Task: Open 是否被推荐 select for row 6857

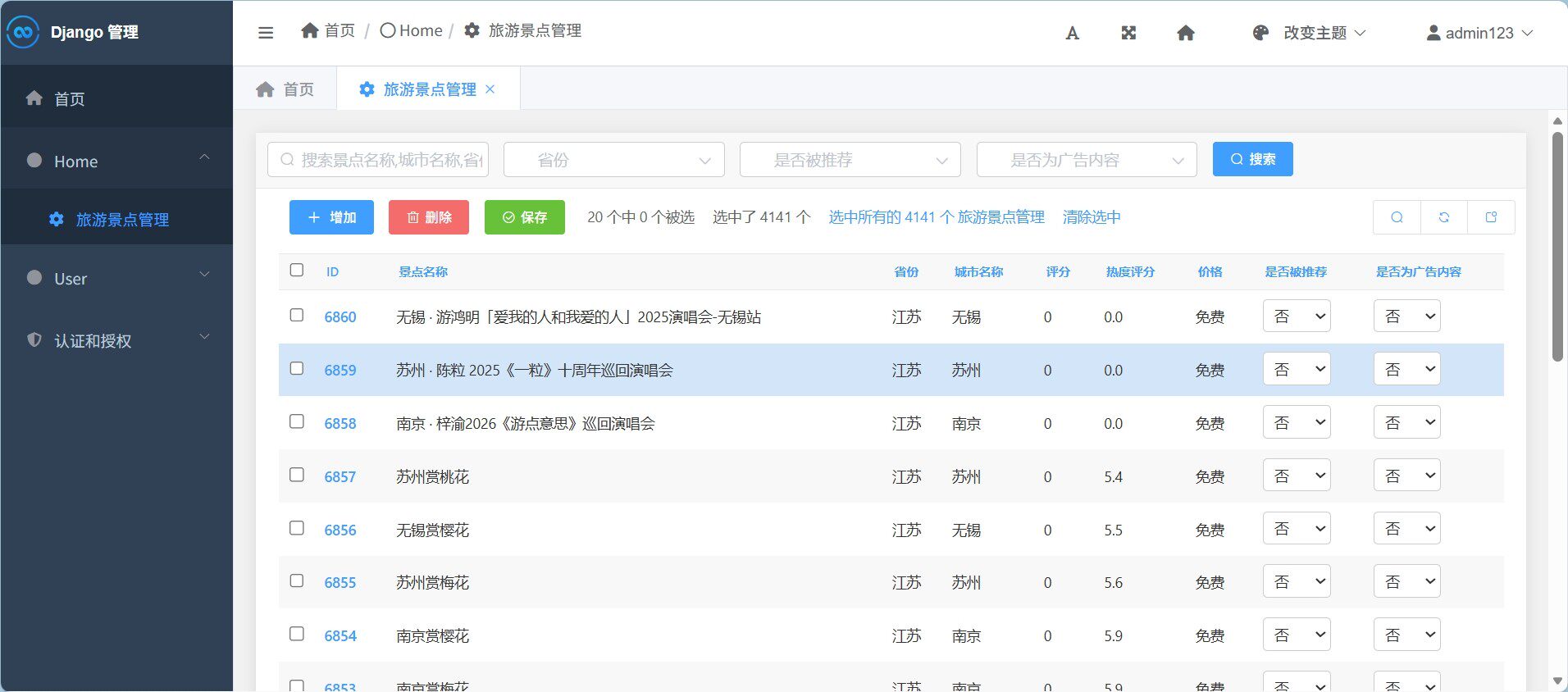Action: [x=1297, y=476]
